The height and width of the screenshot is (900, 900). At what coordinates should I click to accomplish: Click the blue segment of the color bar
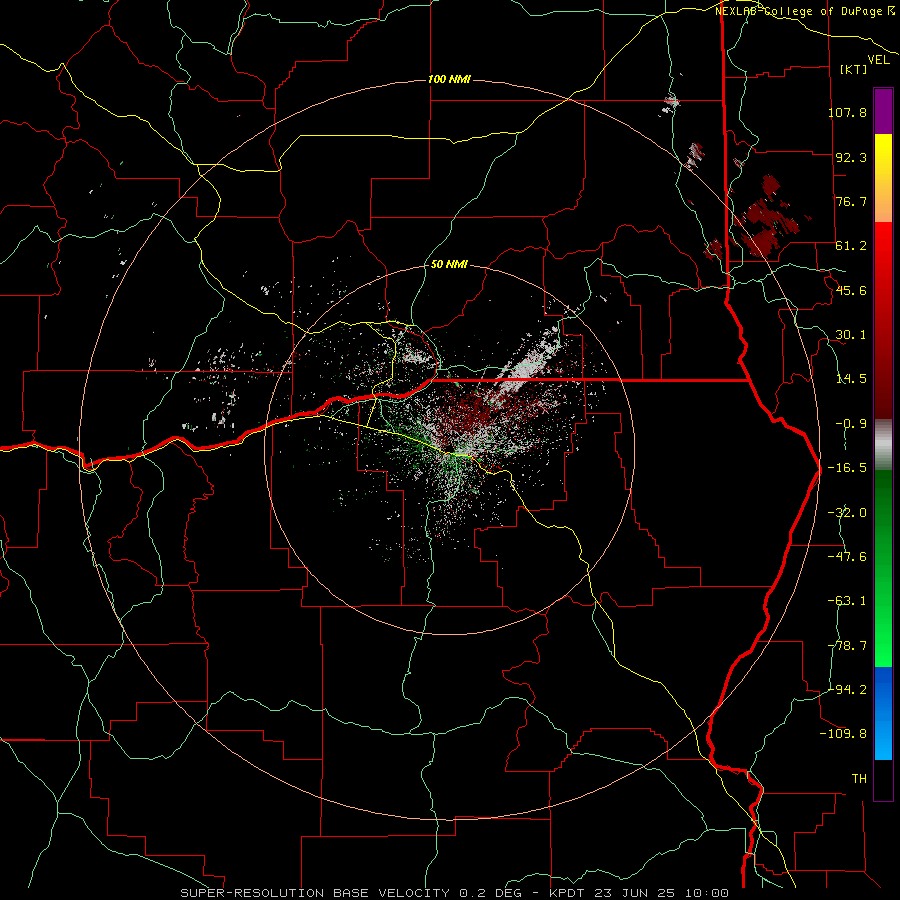pyautogui.click(x=883, y=713)
